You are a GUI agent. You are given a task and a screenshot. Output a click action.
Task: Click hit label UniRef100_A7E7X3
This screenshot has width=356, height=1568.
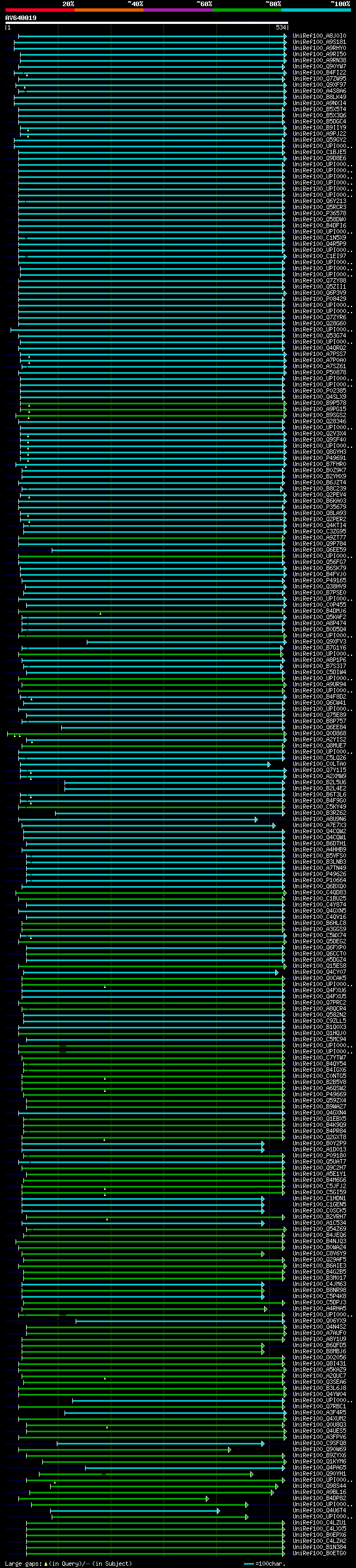[319, 825]
